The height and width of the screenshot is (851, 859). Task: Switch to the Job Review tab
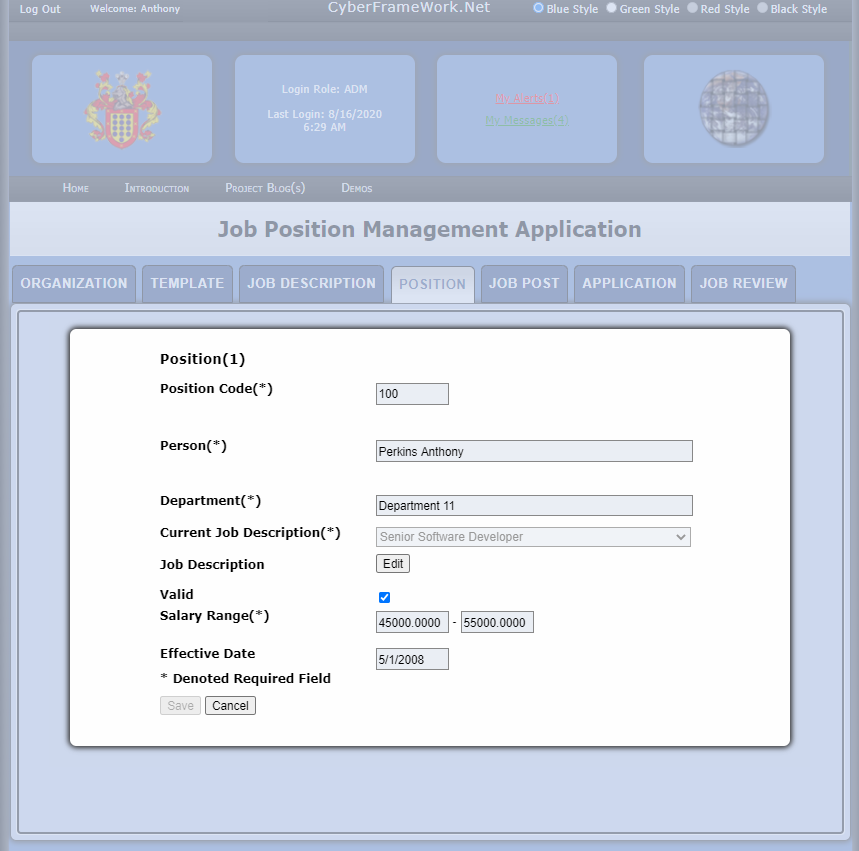743,284
